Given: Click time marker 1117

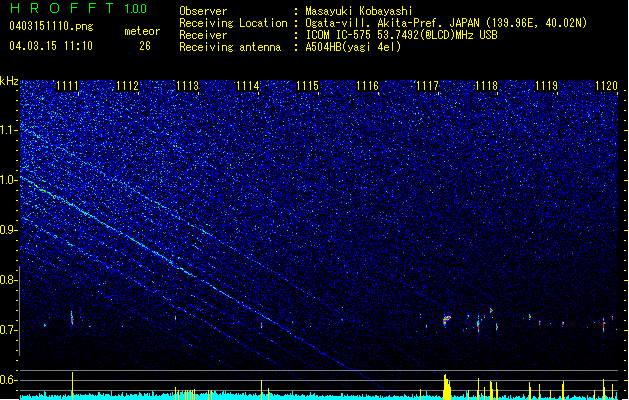Looking at the screenshot, I should tap(427, 86).
